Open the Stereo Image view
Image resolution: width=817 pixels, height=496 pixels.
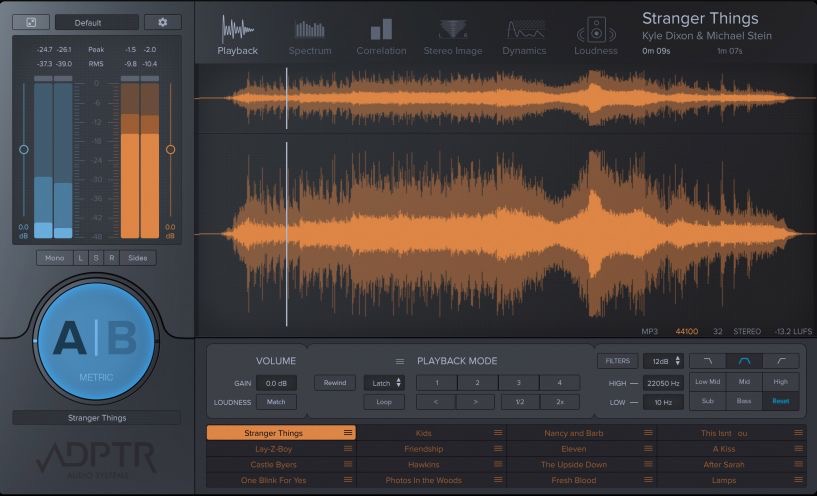(453, 36)
